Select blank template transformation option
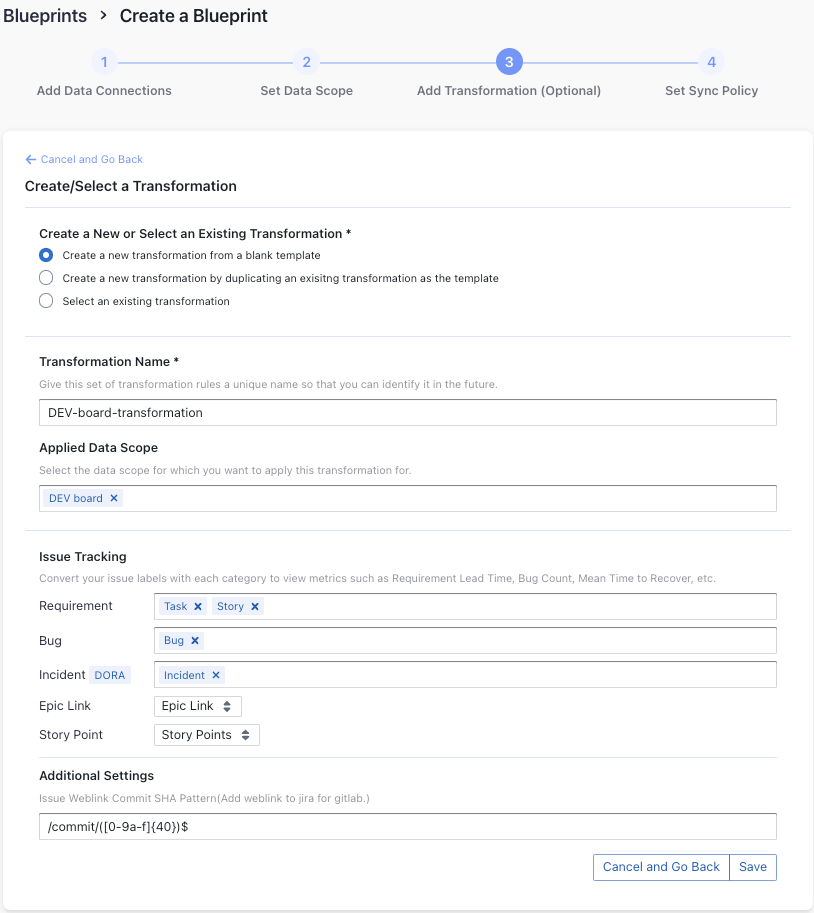 click(46, 255)
